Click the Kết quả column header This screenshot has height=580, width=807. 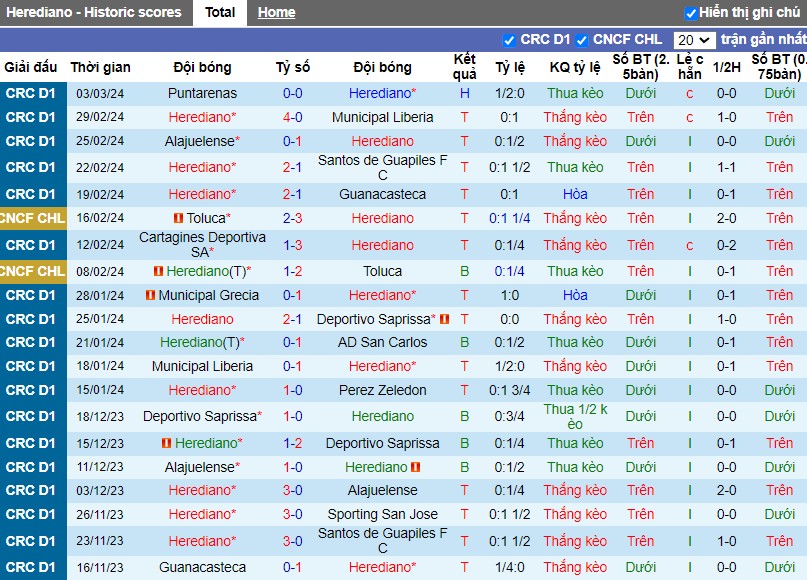[x=464, y=67]
